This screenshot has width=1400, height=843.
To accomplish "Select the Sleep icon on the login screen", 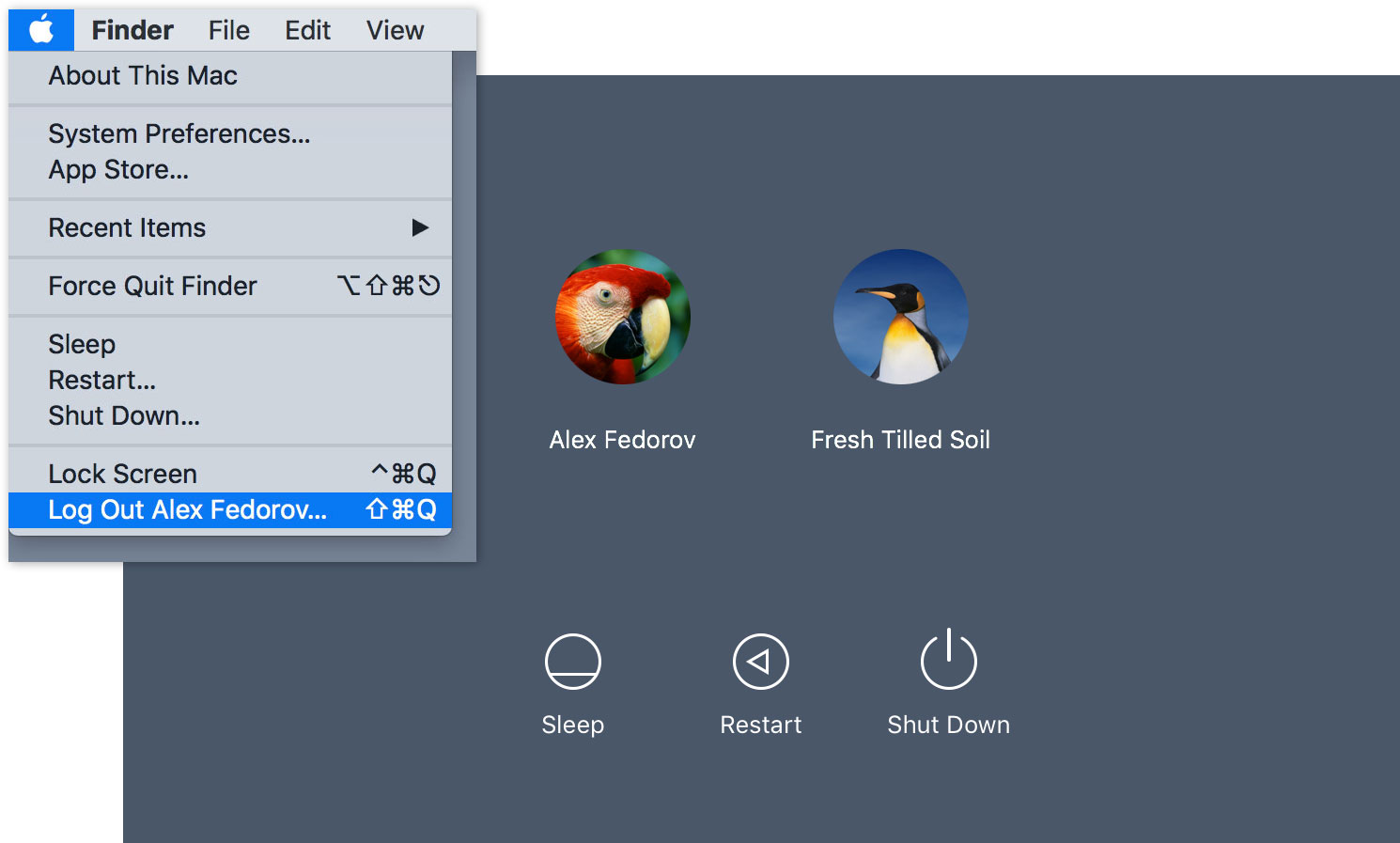I will click(x=572, y=661).
